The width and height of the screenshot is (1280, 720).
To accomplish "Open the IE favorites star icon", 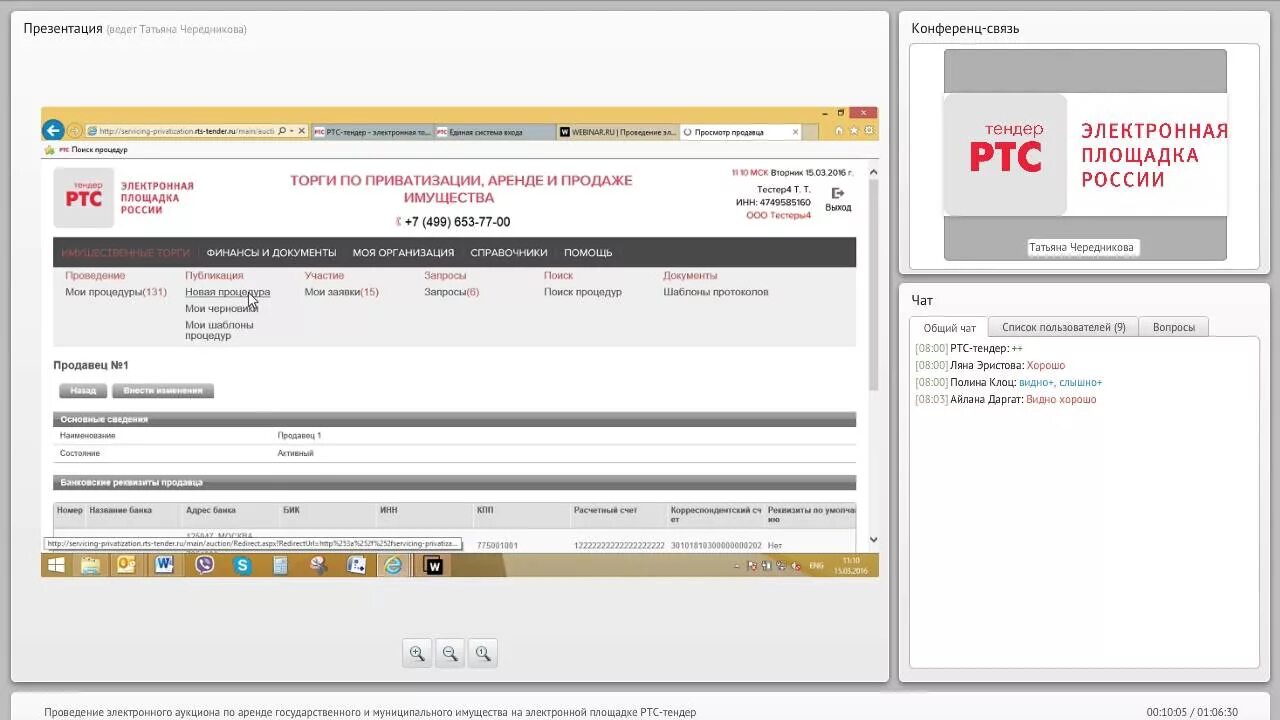I will point(854,130).
